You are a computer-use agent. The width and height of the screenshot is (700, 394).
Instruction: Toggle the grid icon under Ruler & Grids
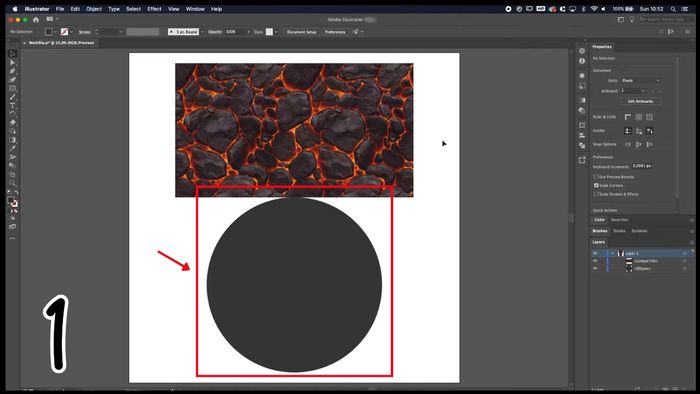639,117
